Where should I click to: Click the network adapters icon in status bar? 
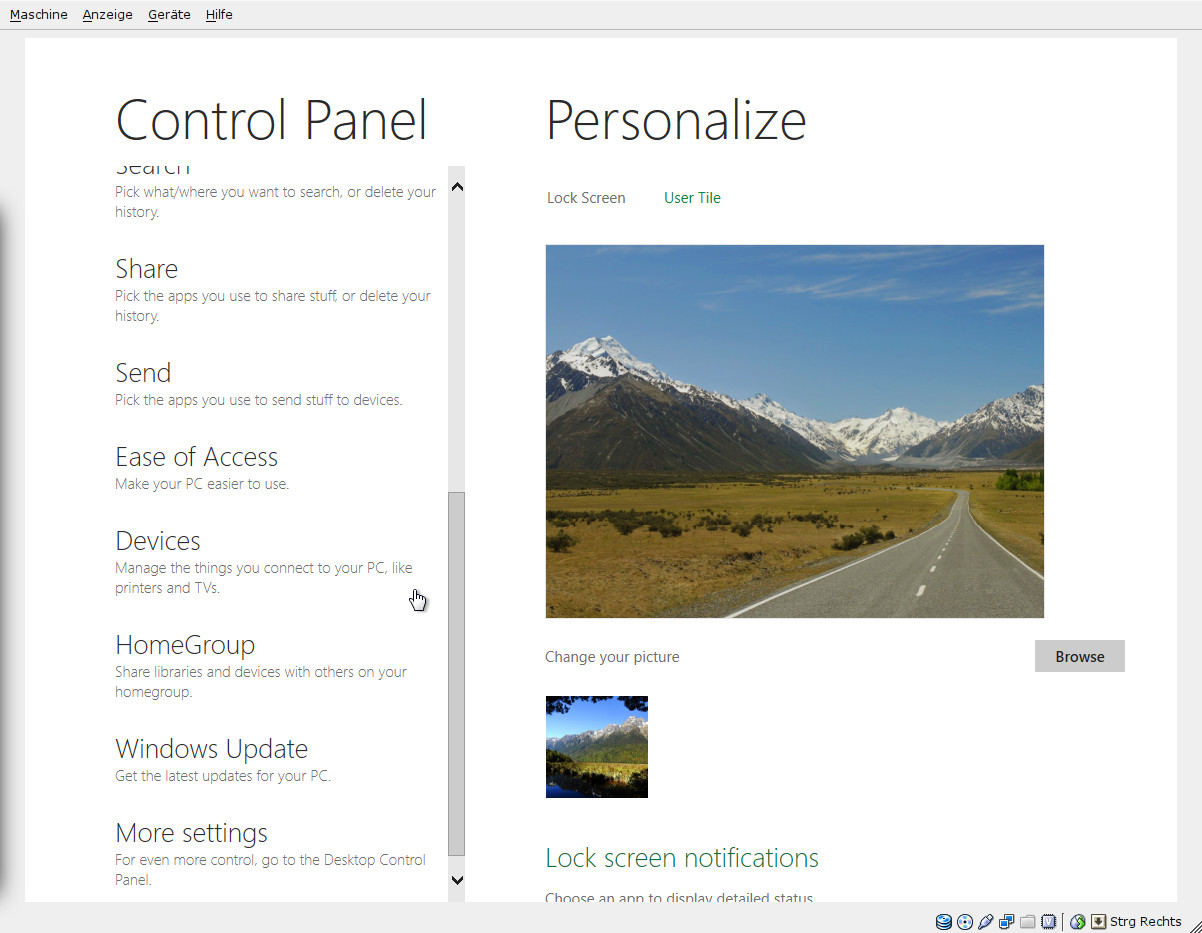(1006, 922)
